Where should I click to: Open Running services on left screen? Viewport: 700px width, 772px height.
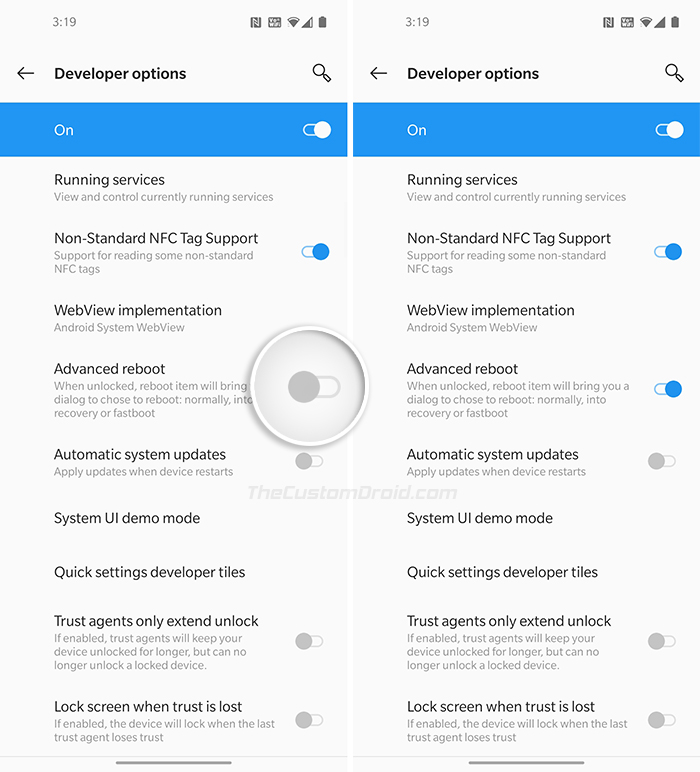tap(173, 188)
